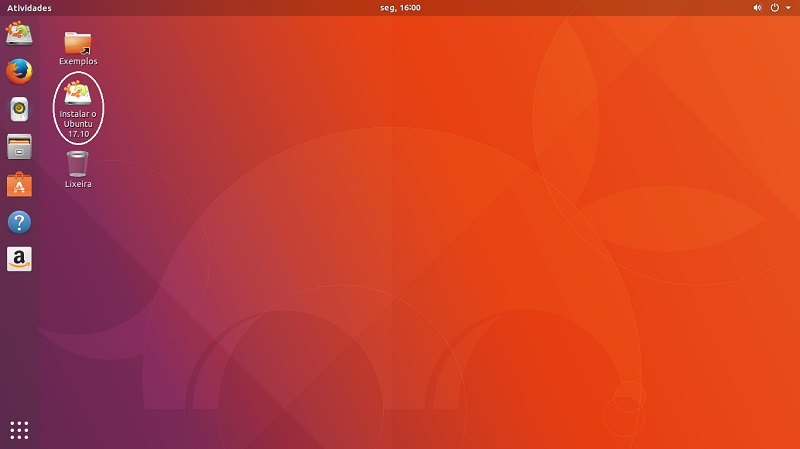Open the Ubuntu installer in the dock
The image size is (800, 449).
[19, 34]
